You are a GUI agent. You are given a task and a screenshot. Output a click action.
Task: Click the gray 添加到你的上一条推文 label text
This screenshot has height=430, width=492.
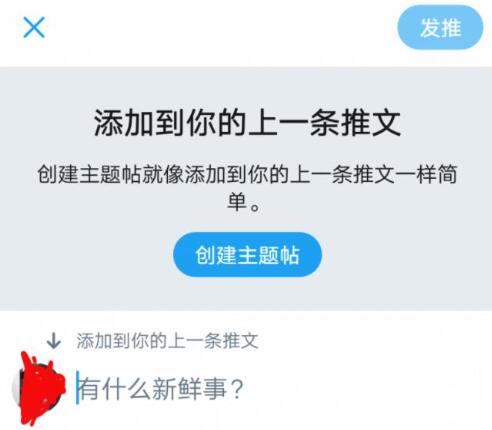coord(167,341)
